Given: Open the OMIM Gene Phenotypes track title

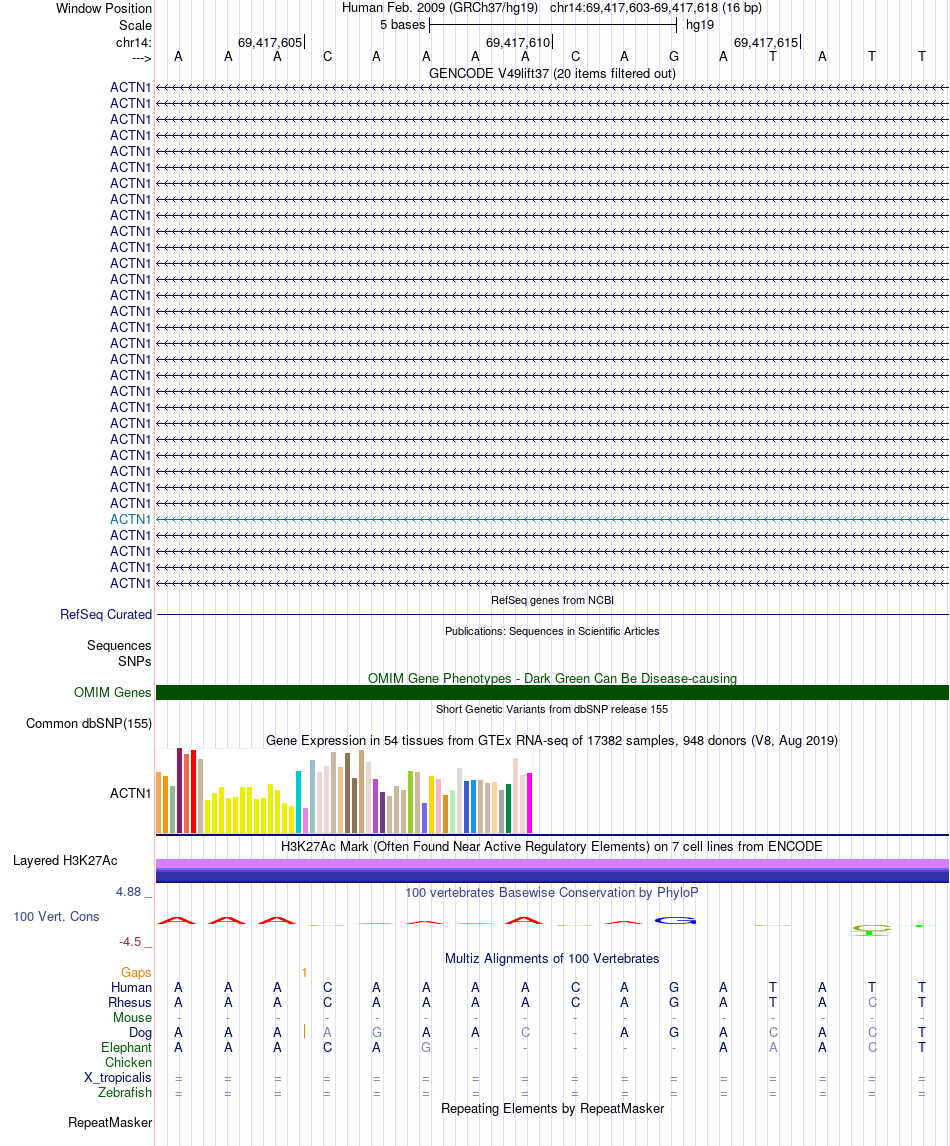Looking at the screenshot, I should click(552, 678).
